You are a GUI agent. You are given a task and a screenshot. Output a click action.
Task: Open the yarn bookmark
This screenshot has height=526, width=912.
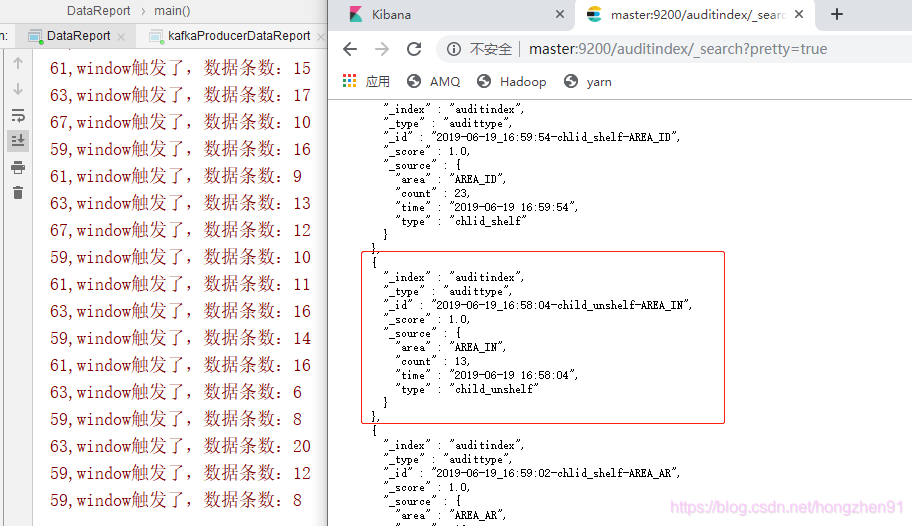[588, 81]
